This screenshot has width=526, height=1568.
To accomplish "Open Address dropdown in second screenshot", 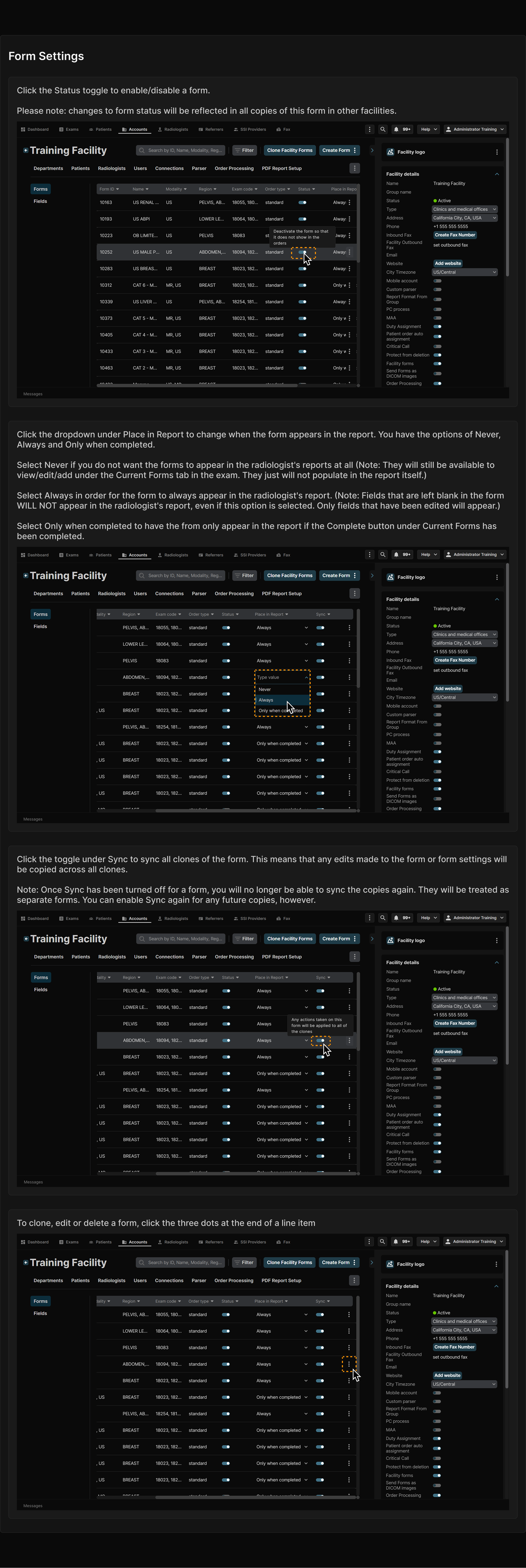I will click(465, 643).
